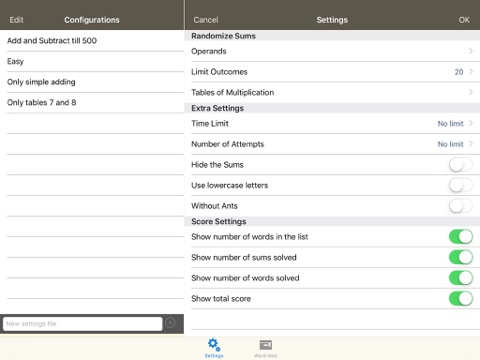Open Tables of Multiplication options
This screenshot has height=360, width=480.
(332, 92)
